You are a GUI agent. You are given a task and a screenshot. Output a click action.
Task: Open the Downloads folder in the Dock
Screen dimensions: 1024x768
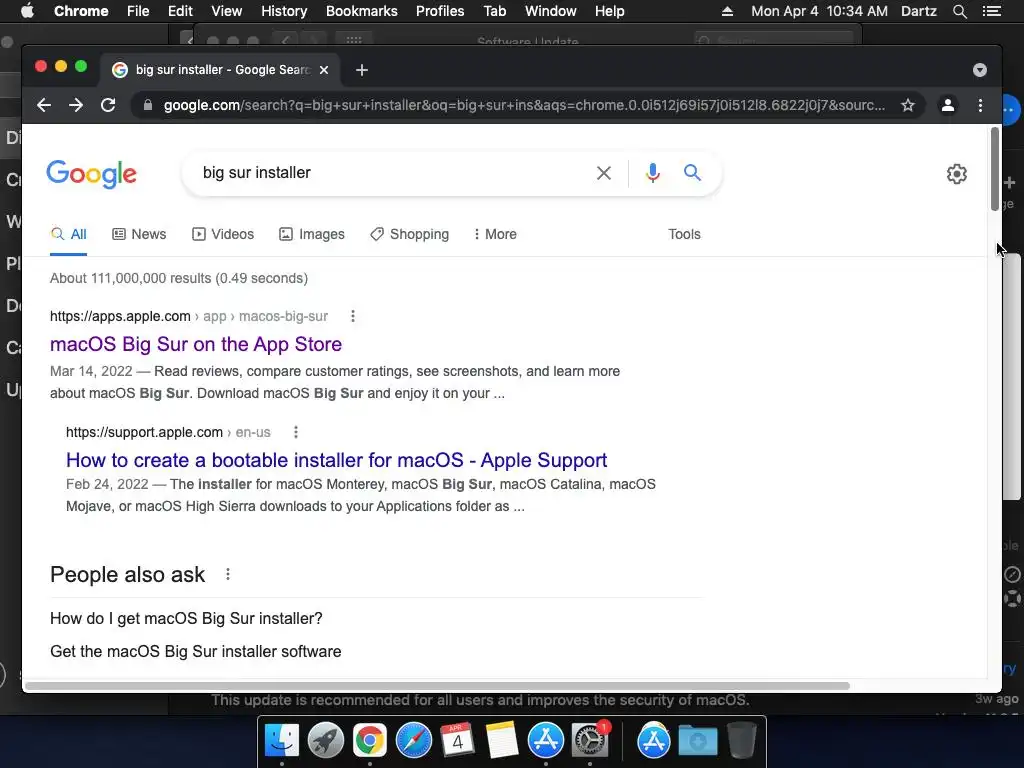[x=697, y=741]
